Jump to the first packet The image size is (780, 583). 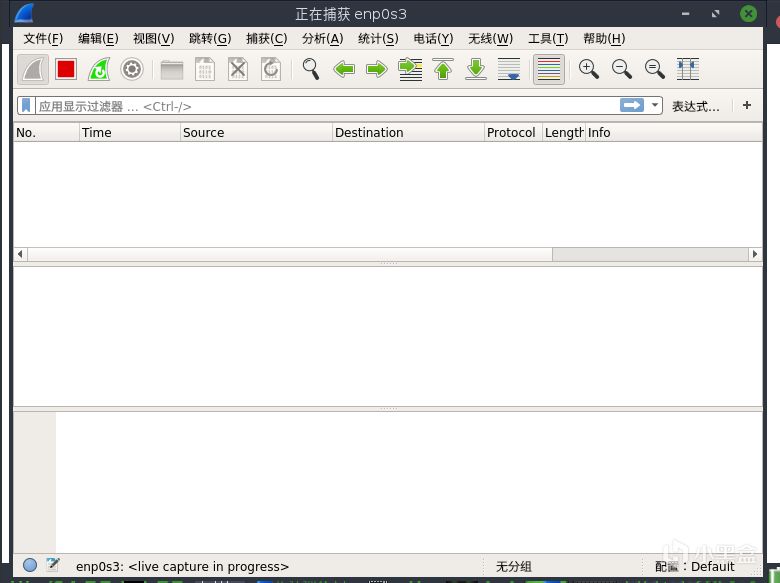(443, 69)
